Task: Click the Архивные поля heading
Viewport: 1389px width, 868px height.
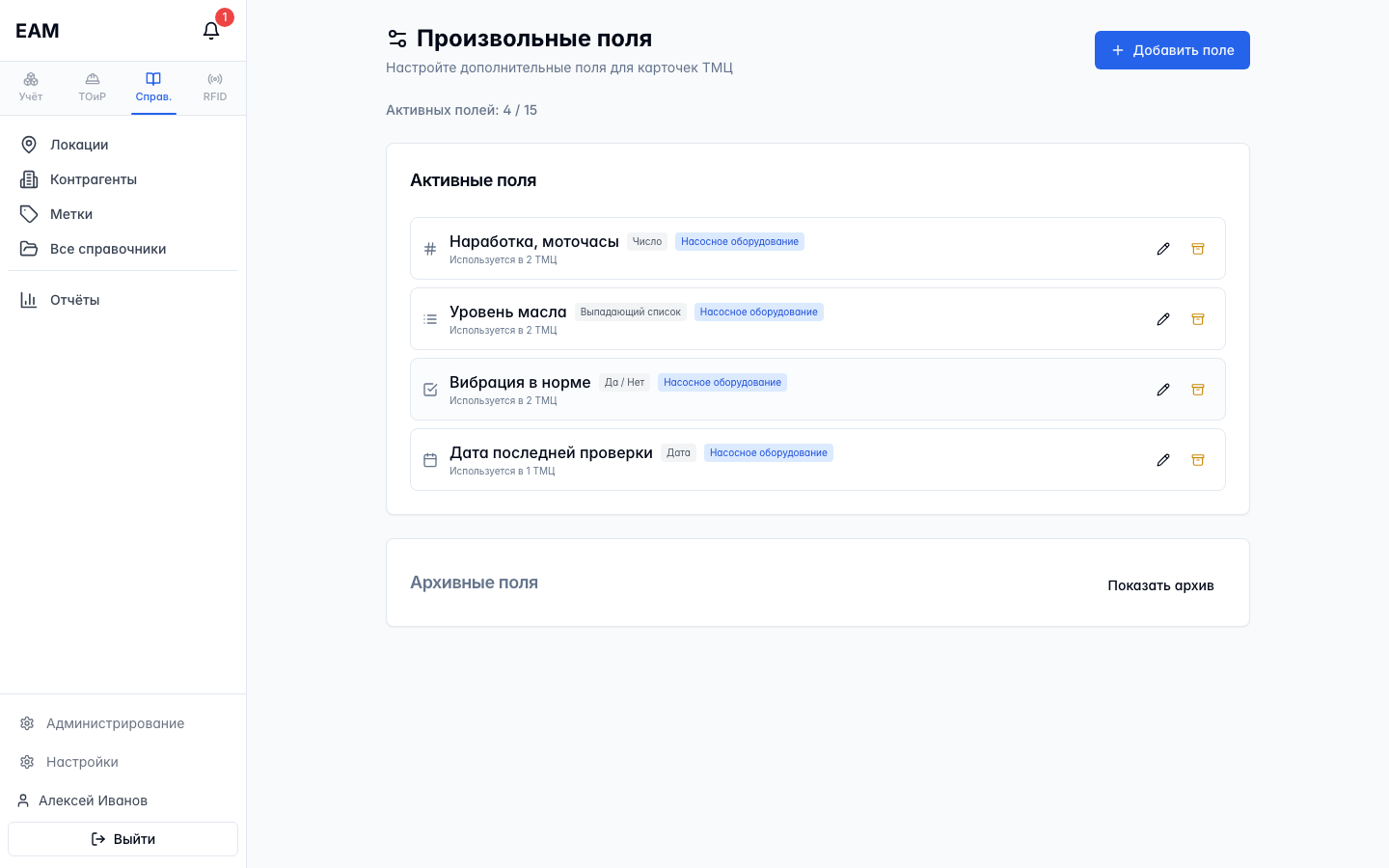Action: point(474,583)
